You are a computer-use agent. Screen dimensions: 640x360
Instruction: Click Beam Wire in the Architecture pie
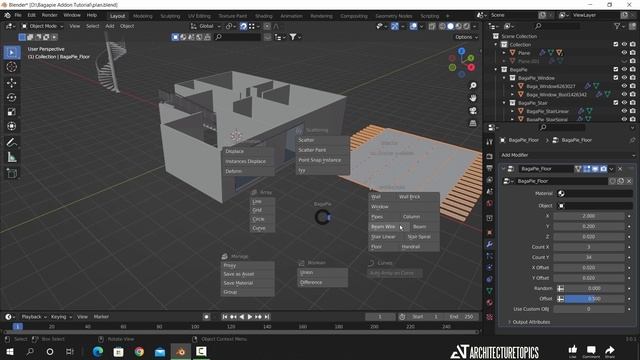388,227
